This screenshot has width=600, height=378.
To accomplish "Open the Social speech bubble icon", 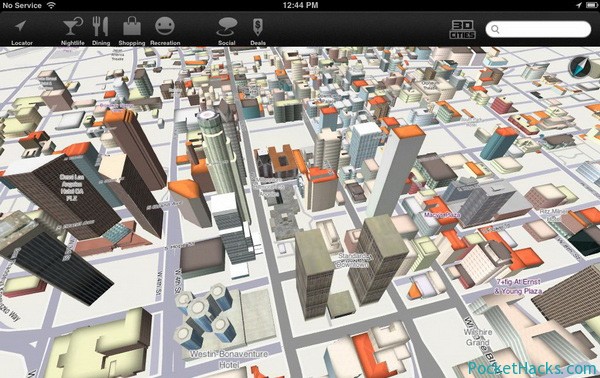I will pos(227,27).
